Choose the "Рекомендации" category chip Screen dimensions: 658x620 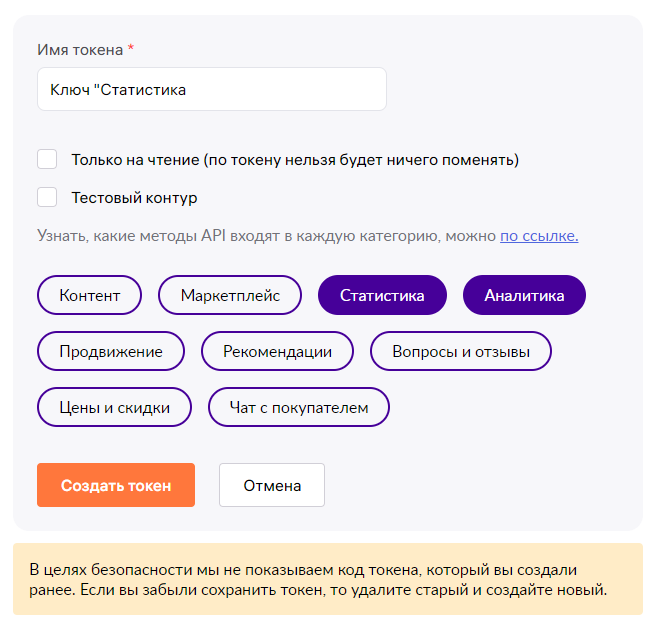pyautogui.click(x=278, y=351)
